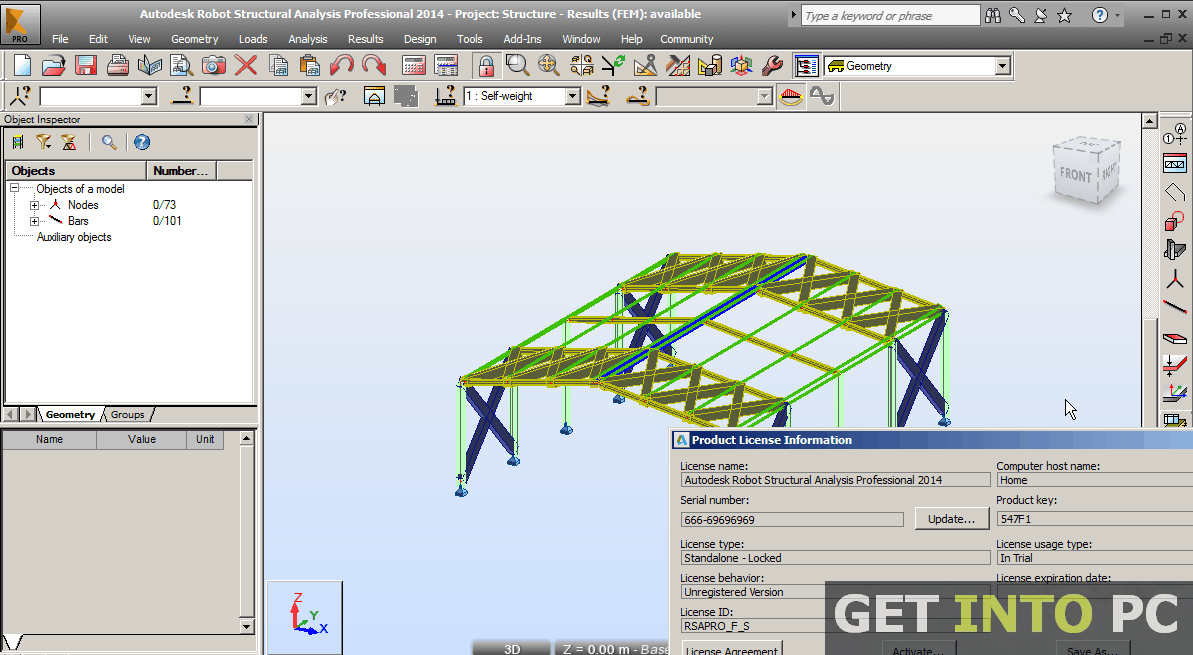
Task: Click the serial number field
Action: 791,520
